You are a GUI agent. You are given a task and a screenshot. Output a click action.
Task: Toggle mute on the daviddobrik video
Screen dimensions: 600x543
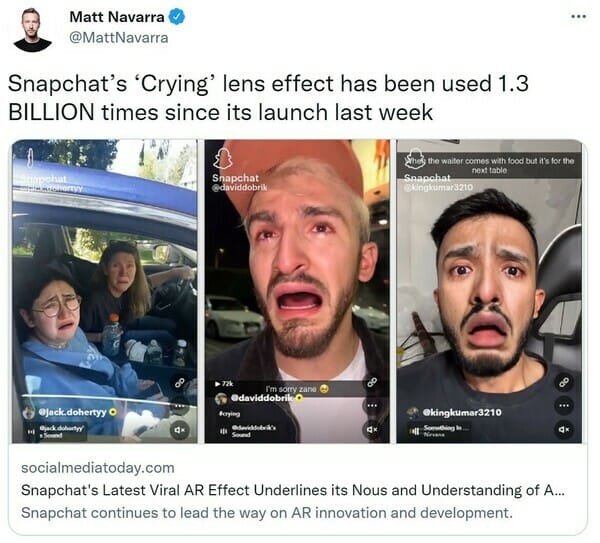coord(372,430)
